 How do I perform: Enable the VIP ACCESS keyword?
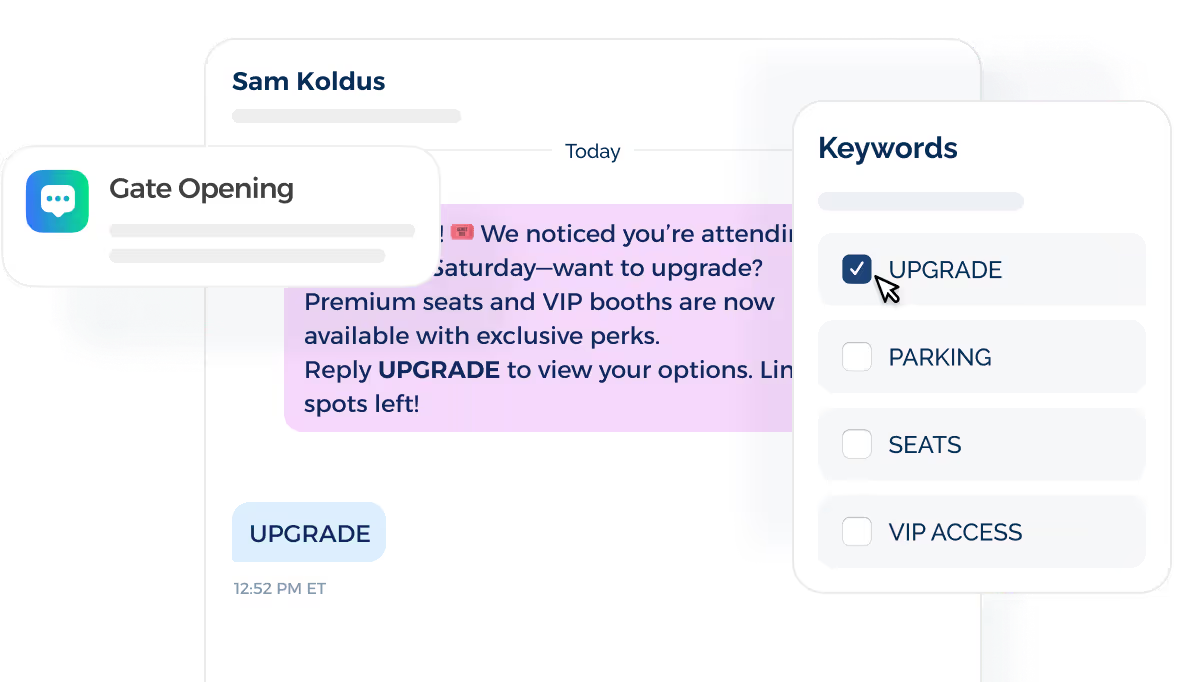click(856, 531)
